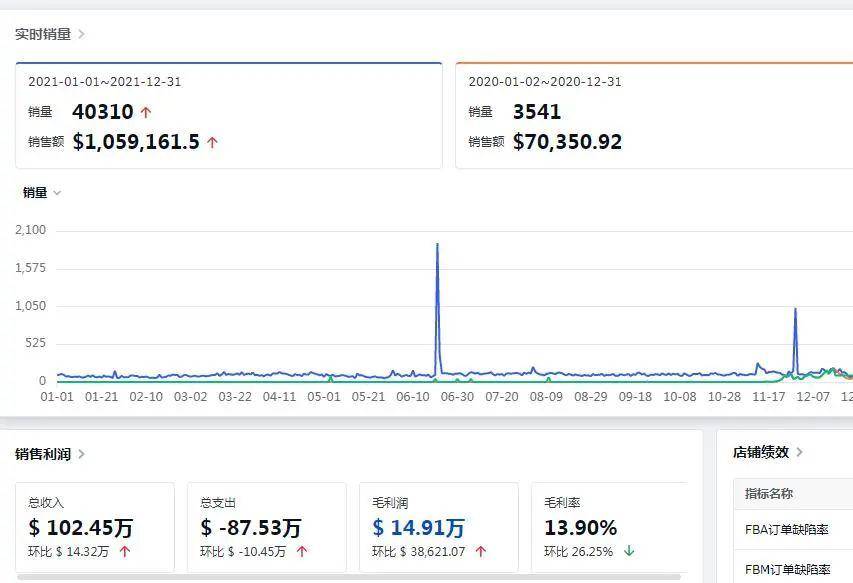This screenshot has width=853, height=583.
Task: Click the 店铺绩效 heading link
Action: coord(761,452)
